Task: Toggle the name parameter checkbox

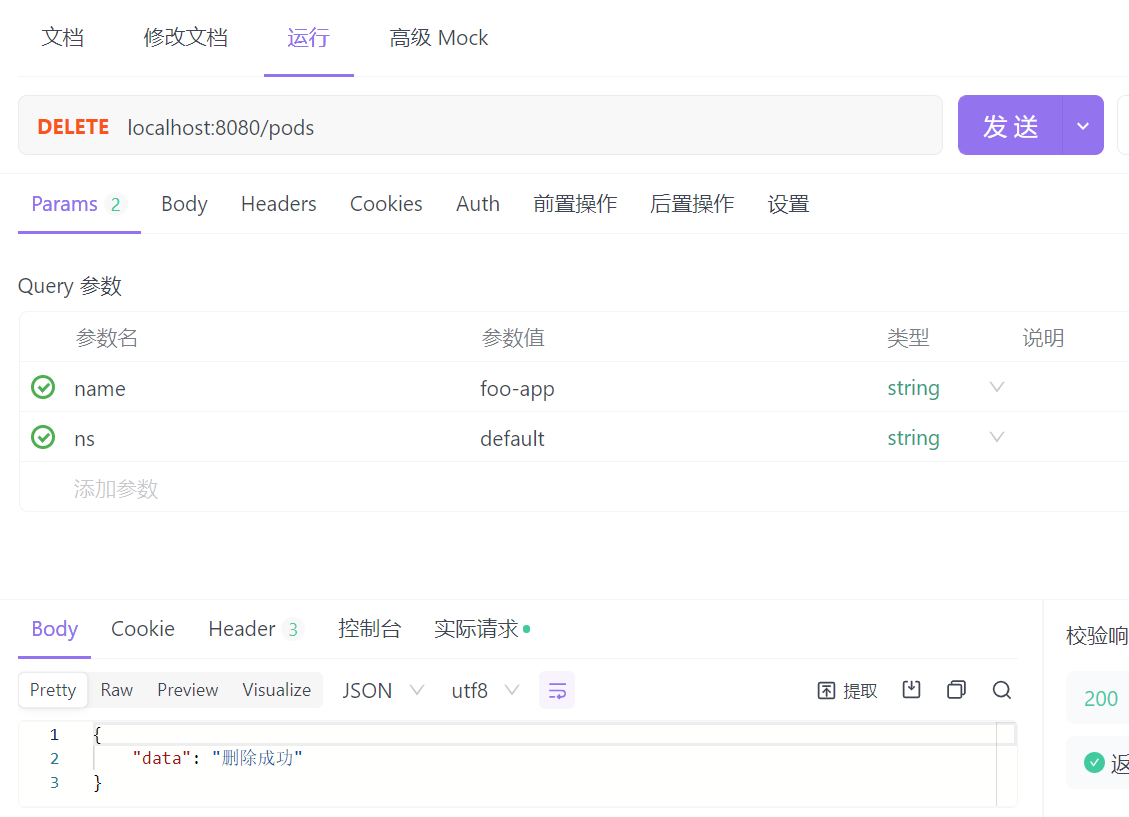Action: (x=43, y=388)
